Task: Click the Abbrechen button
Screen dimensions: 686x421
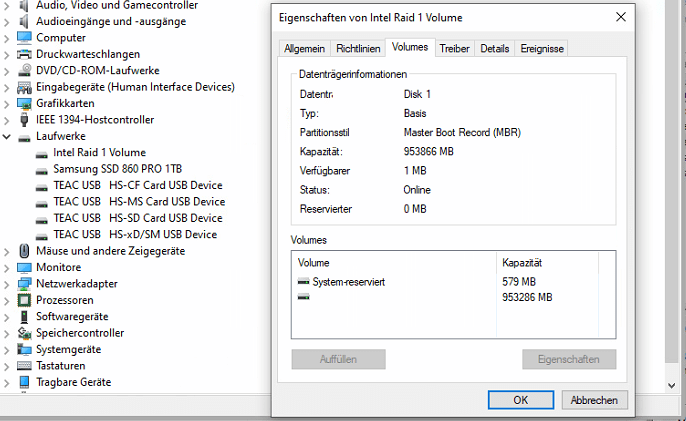Action: [x=594, y=400]
